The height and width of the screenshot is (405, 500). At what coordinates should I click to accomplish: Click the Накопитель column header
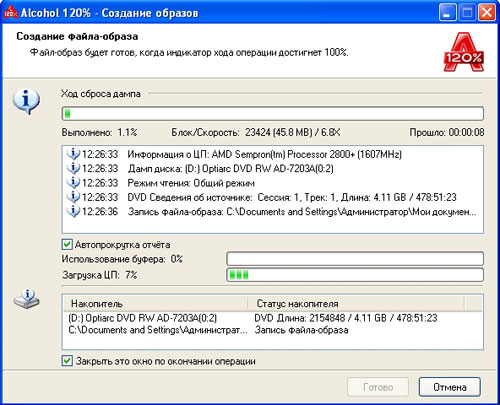pyautogui.click(x=155, y=304)
